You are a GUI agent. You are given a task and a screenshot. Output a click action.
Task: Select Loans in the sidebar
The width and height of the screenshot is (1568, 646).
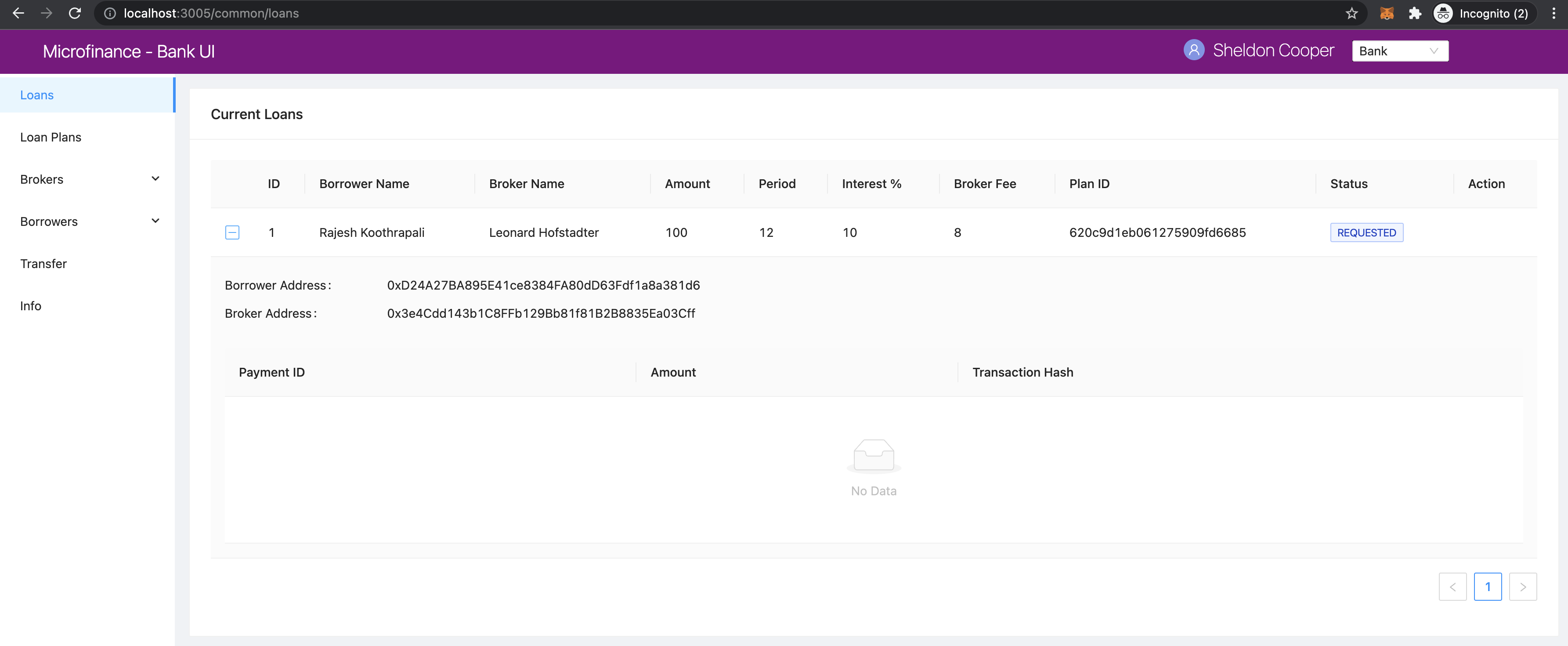pyautogui.click(x=87, y=95)
